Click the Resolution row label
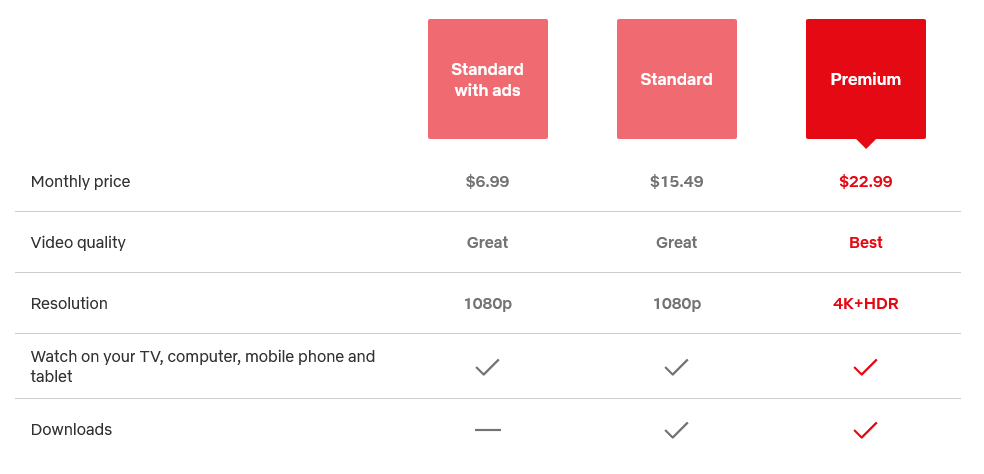The width and height of the screenshot is (984, 474). 69,304
